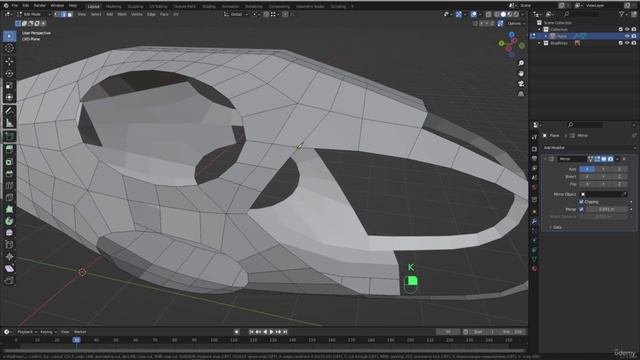Toggle X-ray display in viewport header
This screenshot has width=640, height=360.
click(x=489, y=14)
